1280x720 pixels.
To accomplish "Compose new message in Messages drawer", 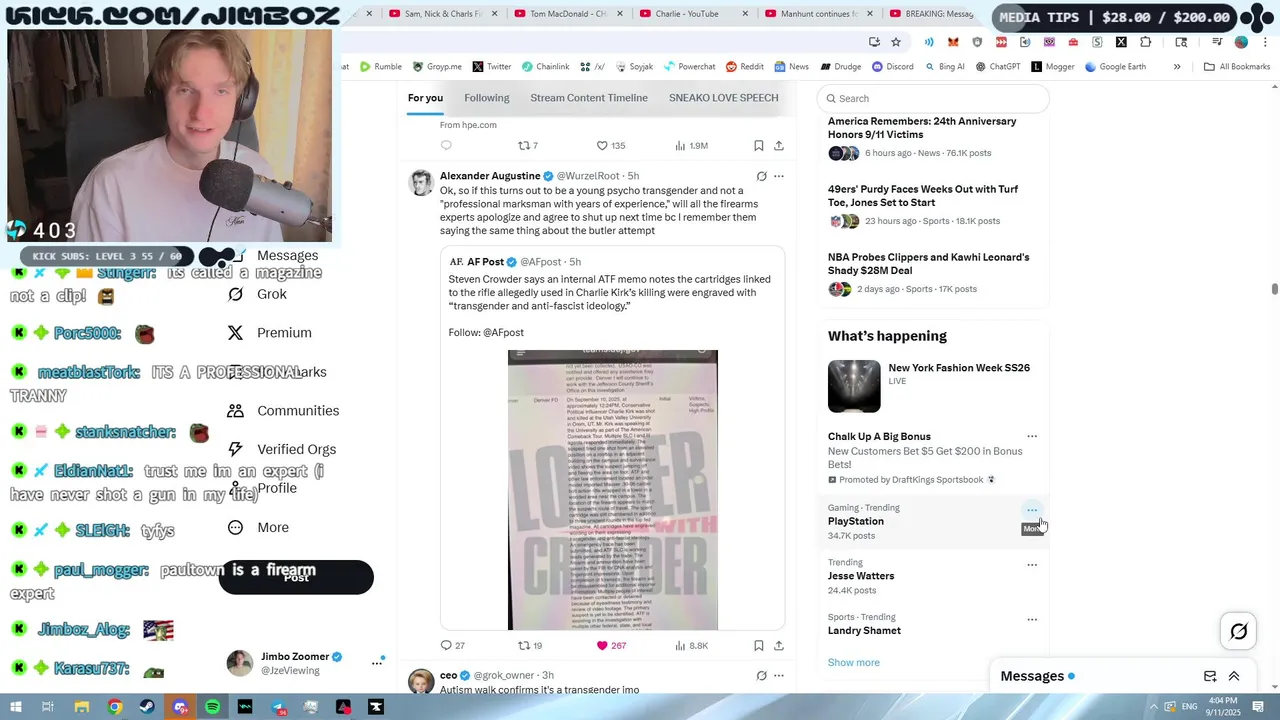I will click(x=1210, y=677).
